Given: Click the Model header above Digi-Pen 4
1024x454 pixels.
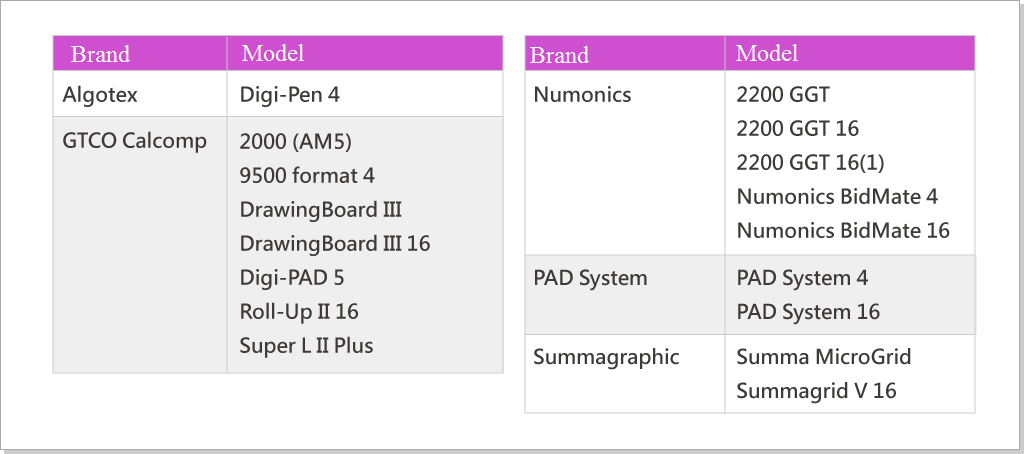Looking at the screenshot, I should (273, 53).
